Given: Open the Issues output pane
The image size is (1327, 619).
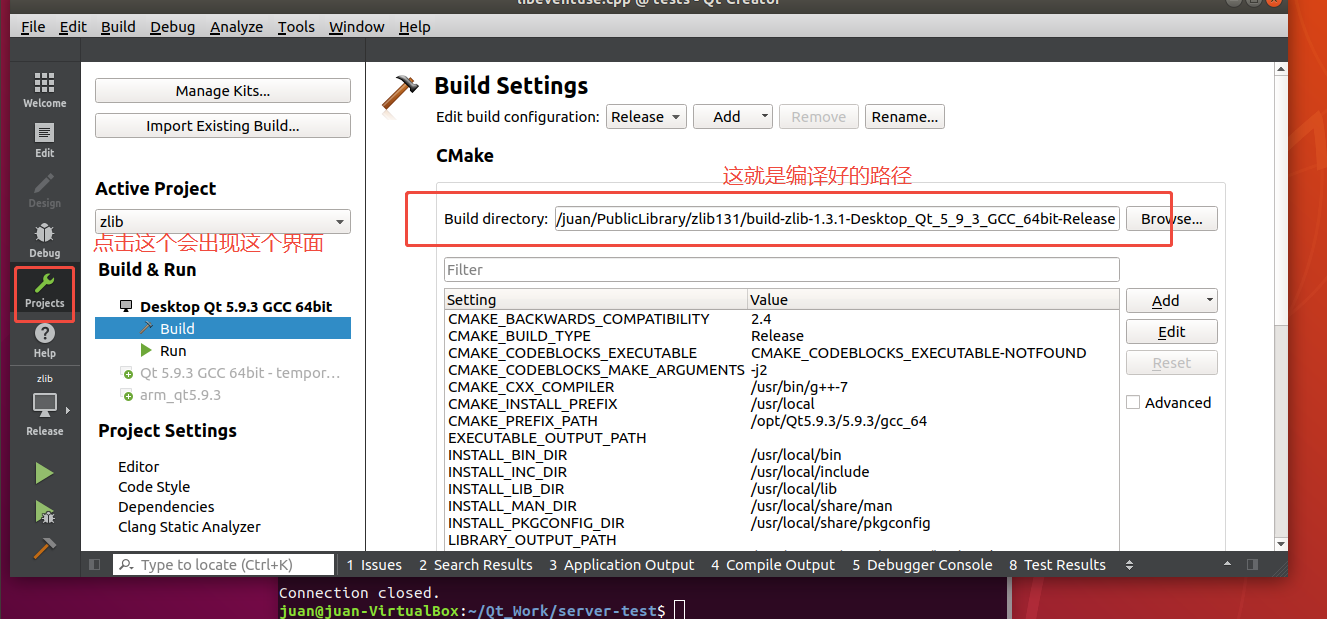Looking at the screenshot, I should click(374, 565).
